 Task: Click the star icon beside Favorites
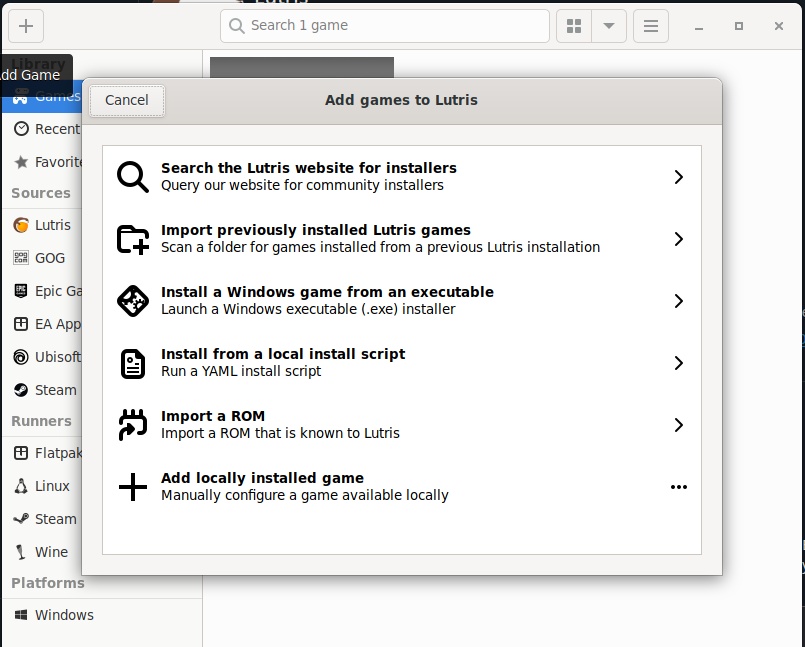21,162
